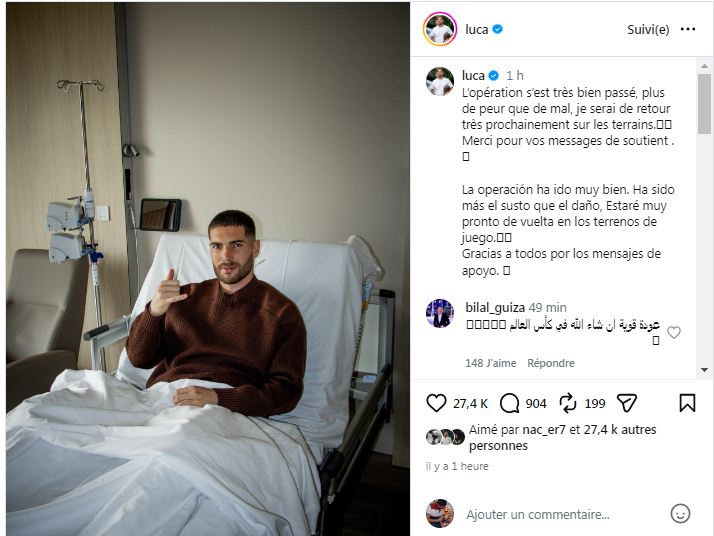
Task: Like the post with heart icon
Action: click(x=436, y=403)
